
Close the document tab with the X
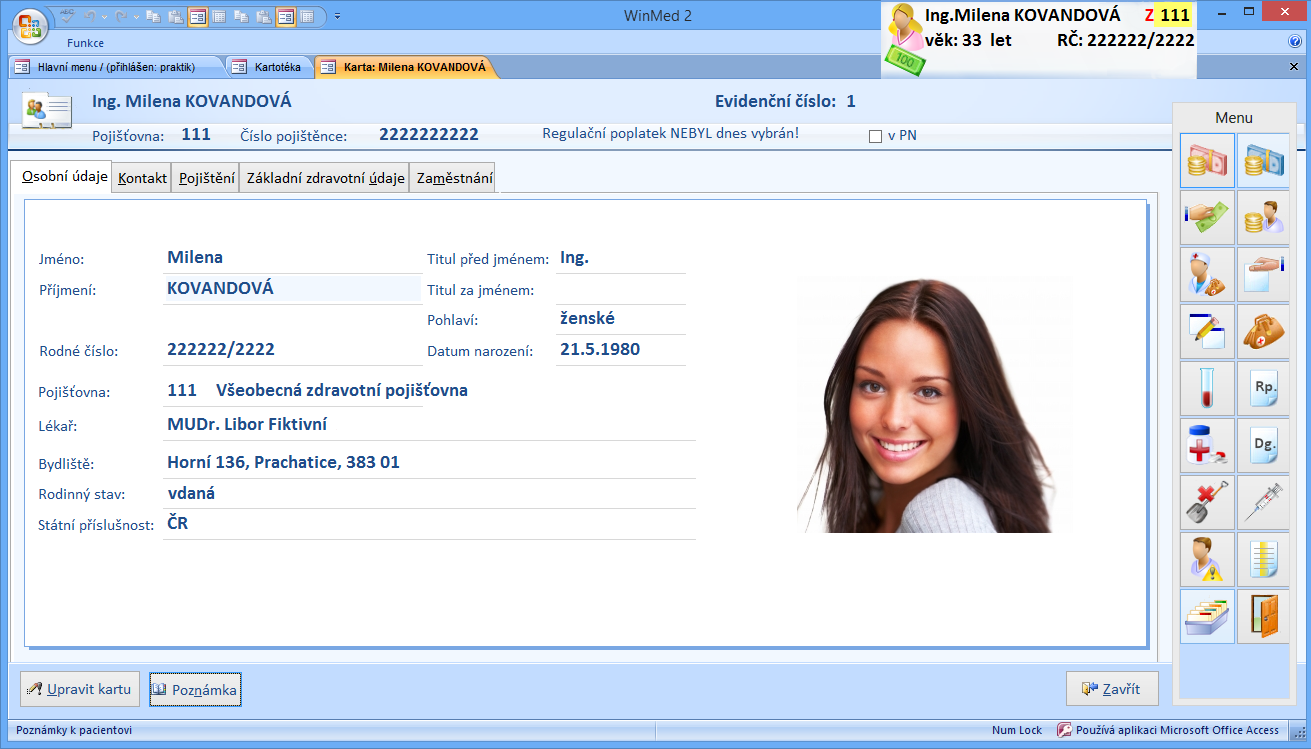1294,67
